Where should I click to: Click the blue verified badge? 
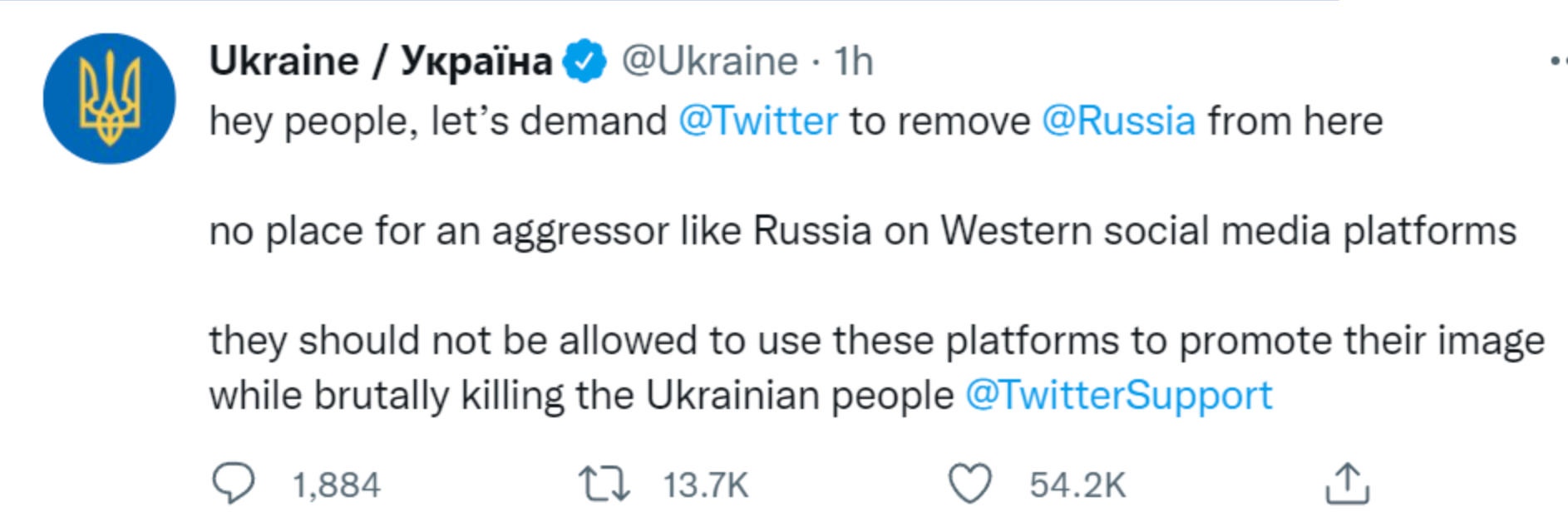pos(585,61)
